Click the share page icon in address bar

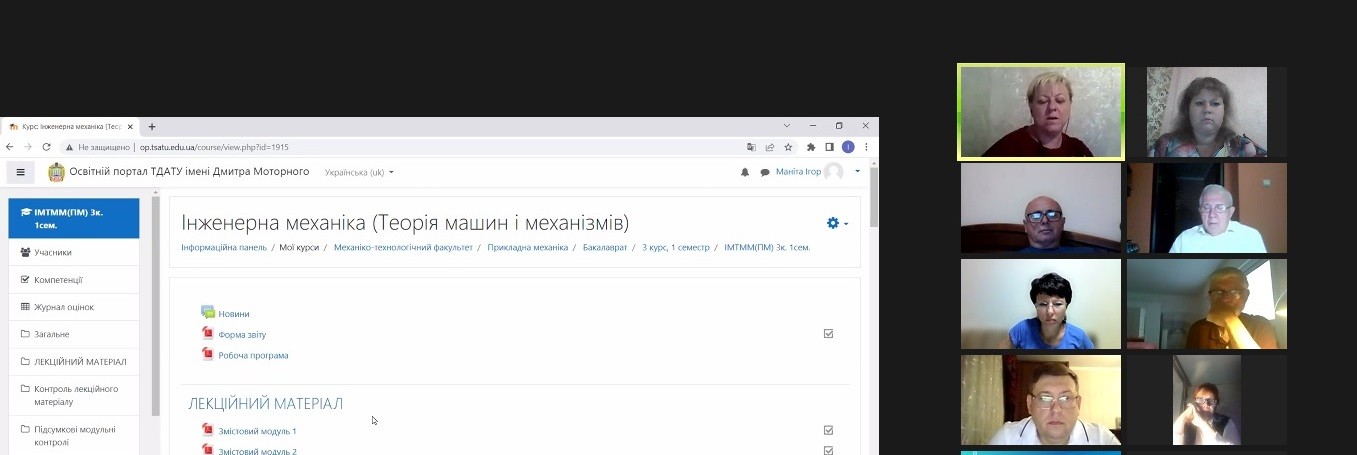(770, 147)
